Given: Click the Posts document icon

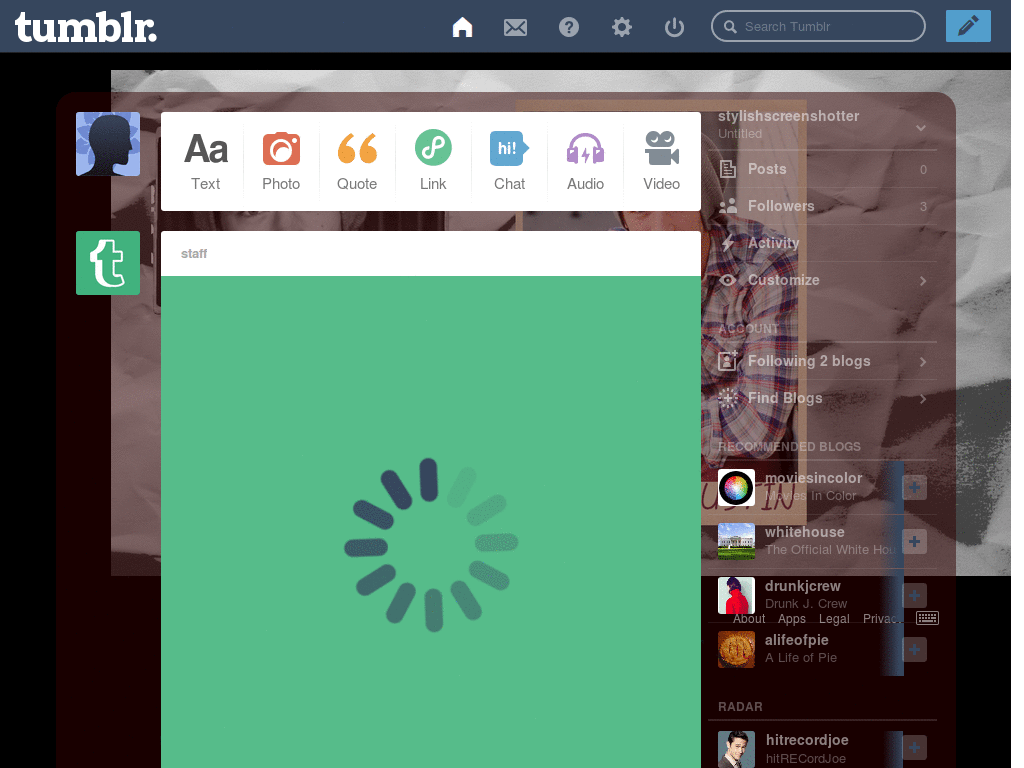Looking at the screenshot, I should click(x=728, y=169).
